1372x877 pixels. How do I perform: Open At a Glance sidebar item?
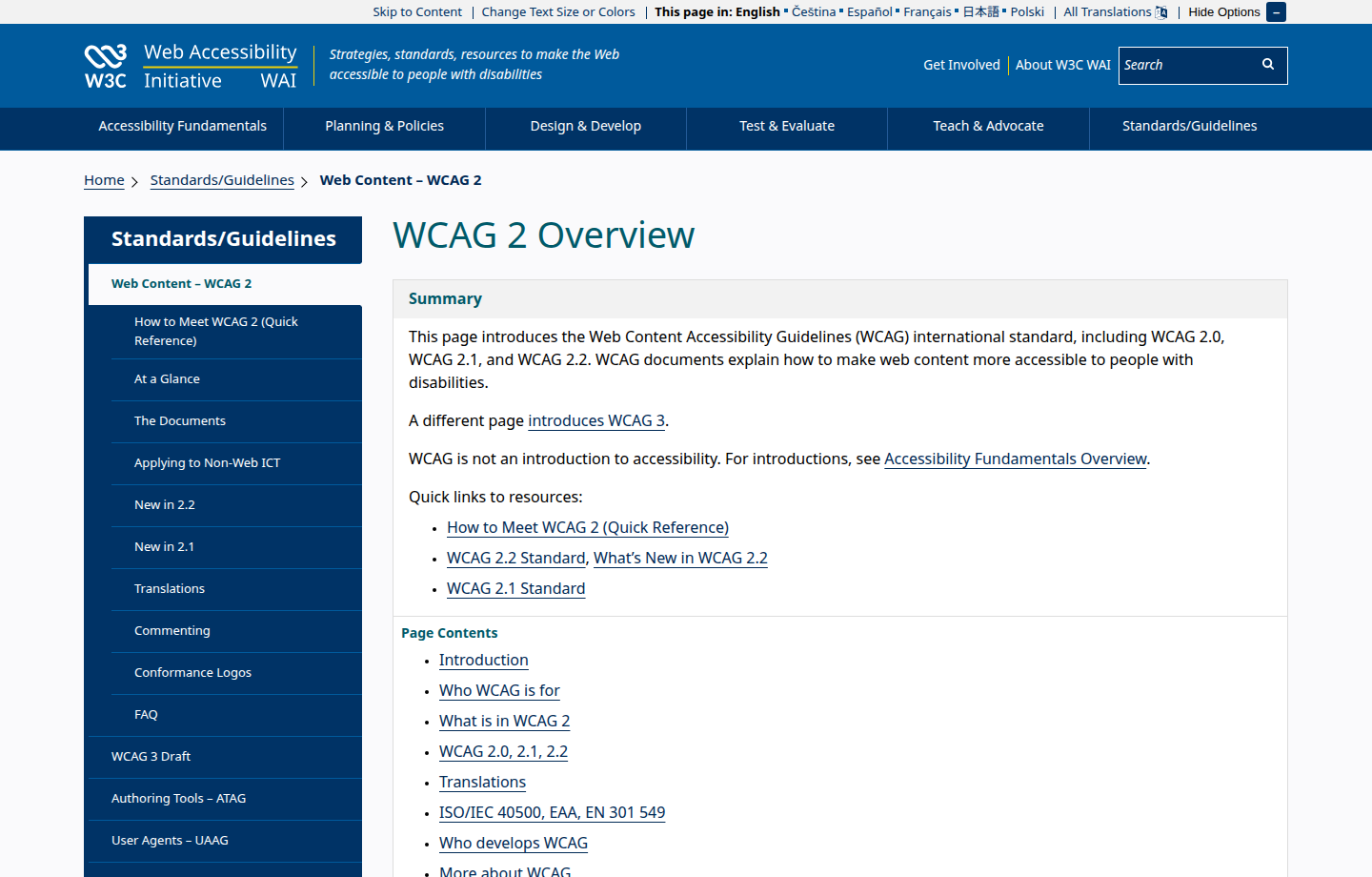236,379
